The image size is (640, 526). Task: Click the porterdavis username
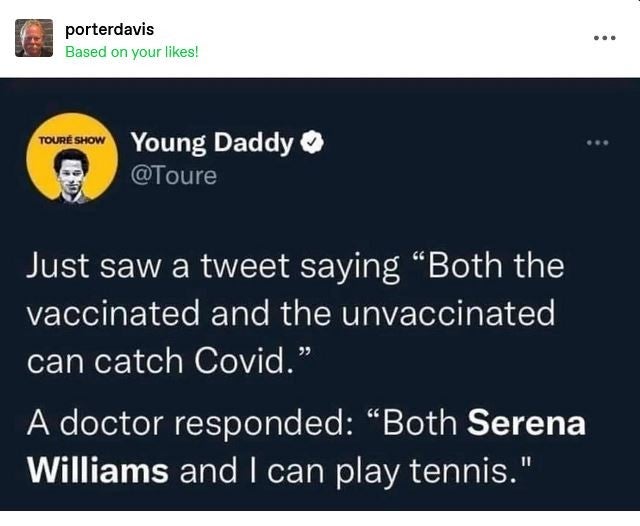(109, 29)
